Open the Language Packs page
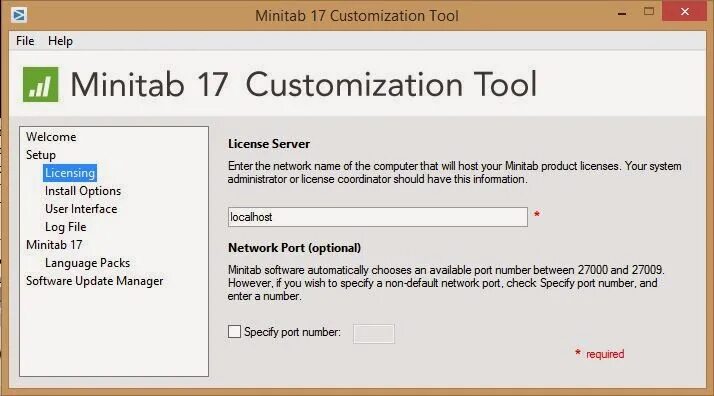714x396 pixels. click(87, 263)
